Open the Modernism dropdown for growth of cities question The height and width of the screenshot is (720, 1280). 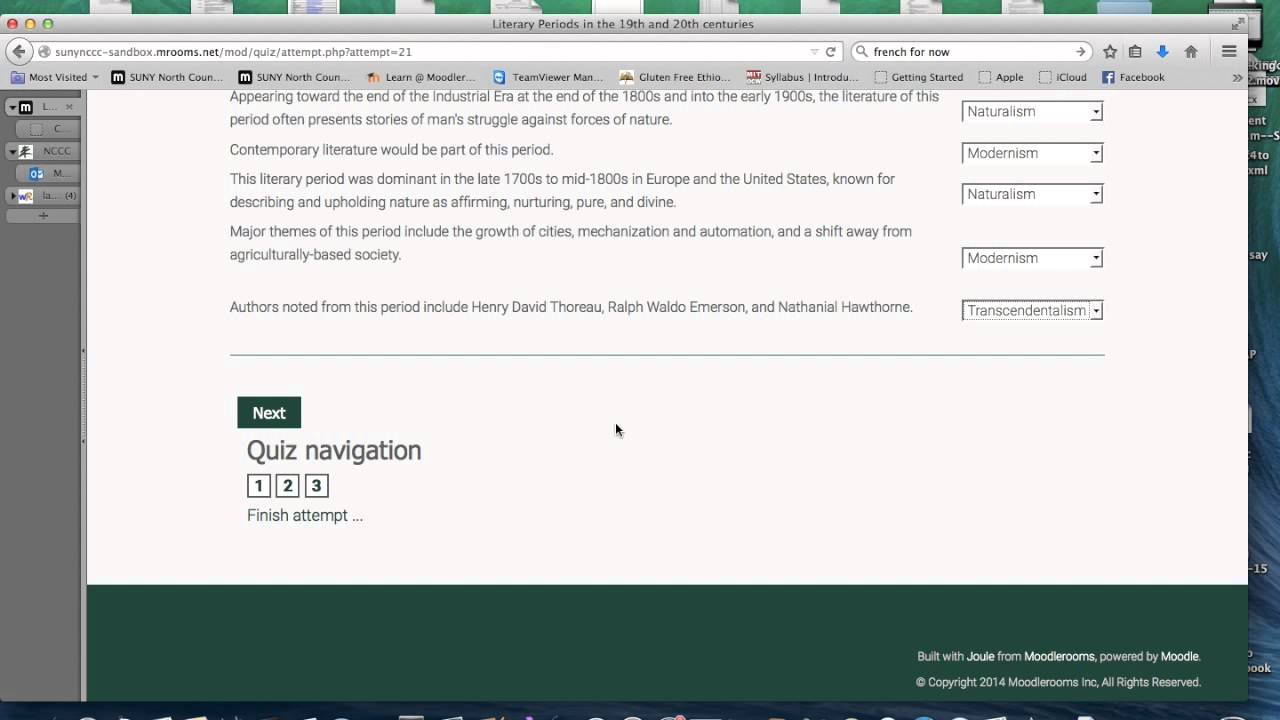1032,258
